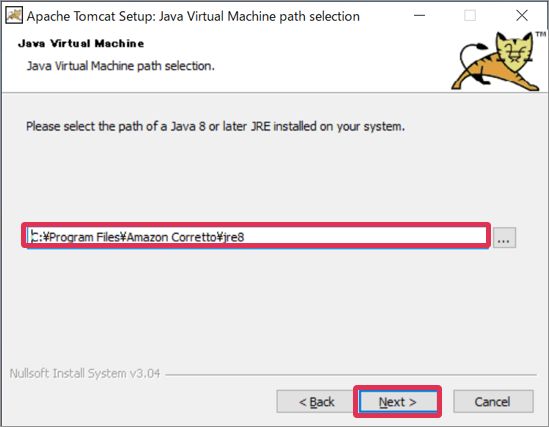Place cursor at 'jre8' in the path

coord(234,237)
